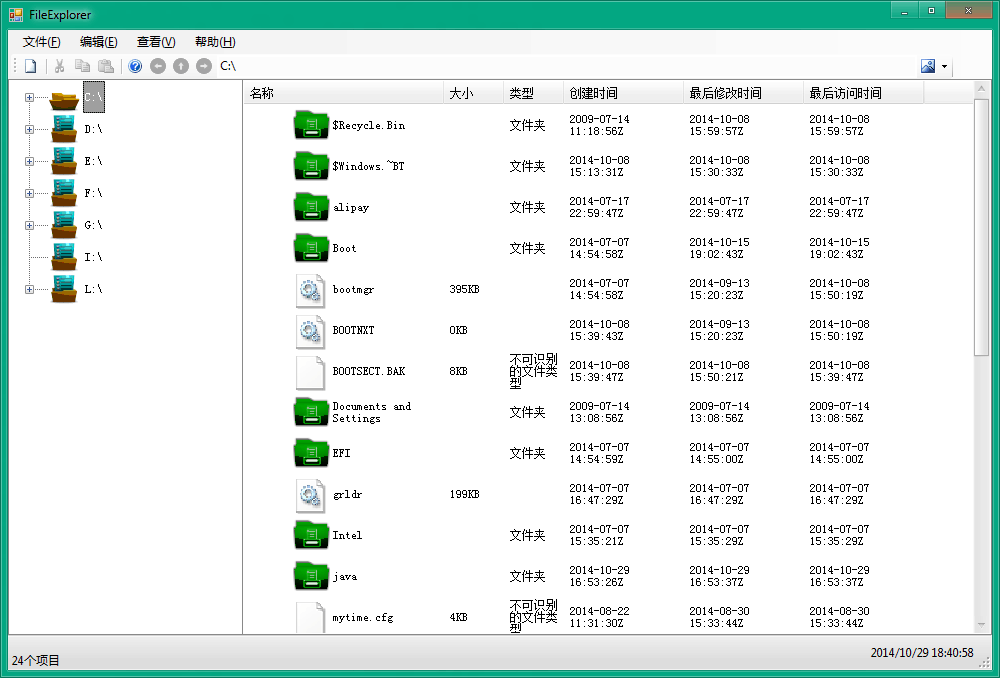Expand the L:\ tree node

pos(29,289)
